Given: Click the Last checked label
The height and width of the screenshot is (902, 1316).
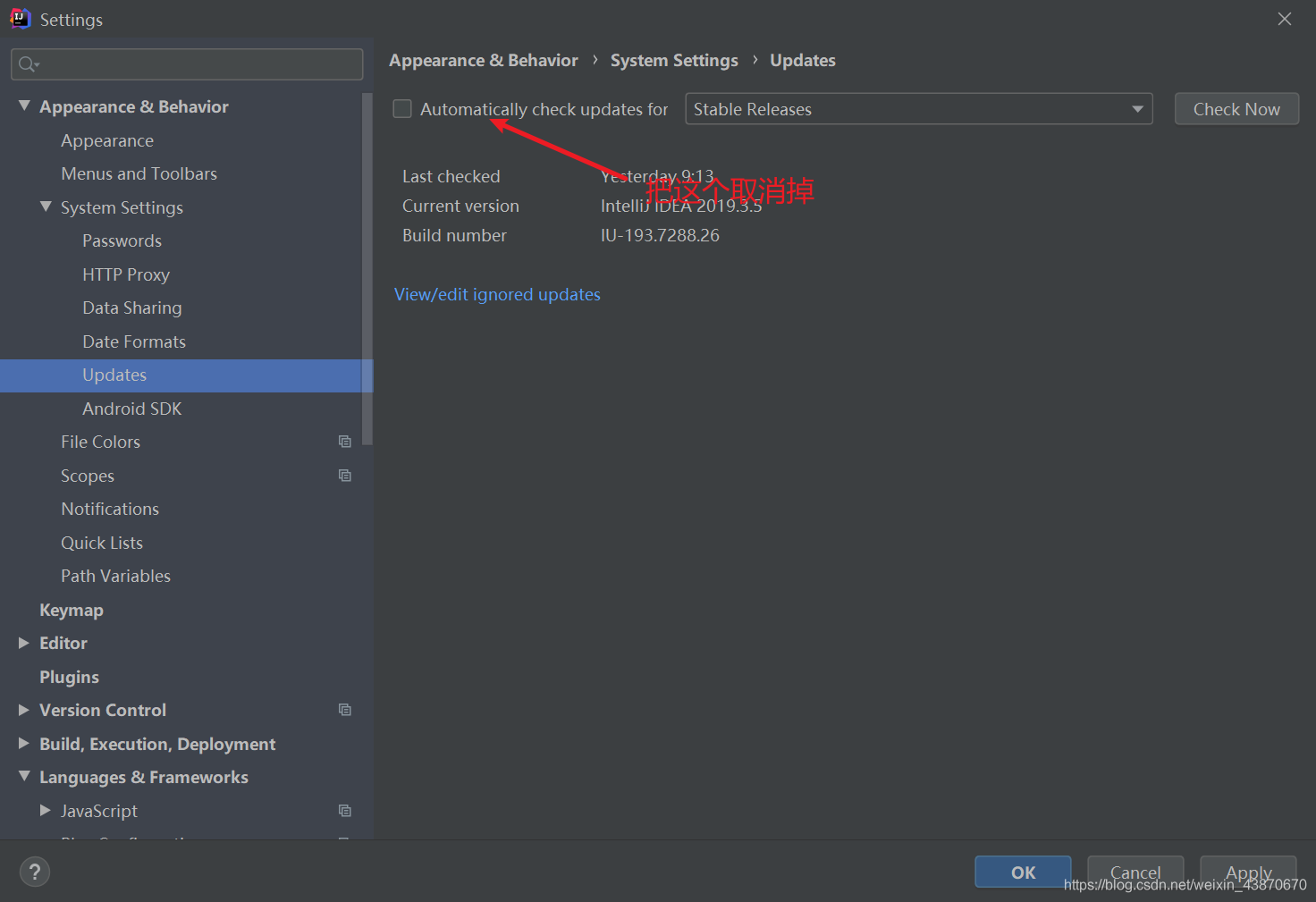Looking at the screenshot, I should [x=451, y=176].
